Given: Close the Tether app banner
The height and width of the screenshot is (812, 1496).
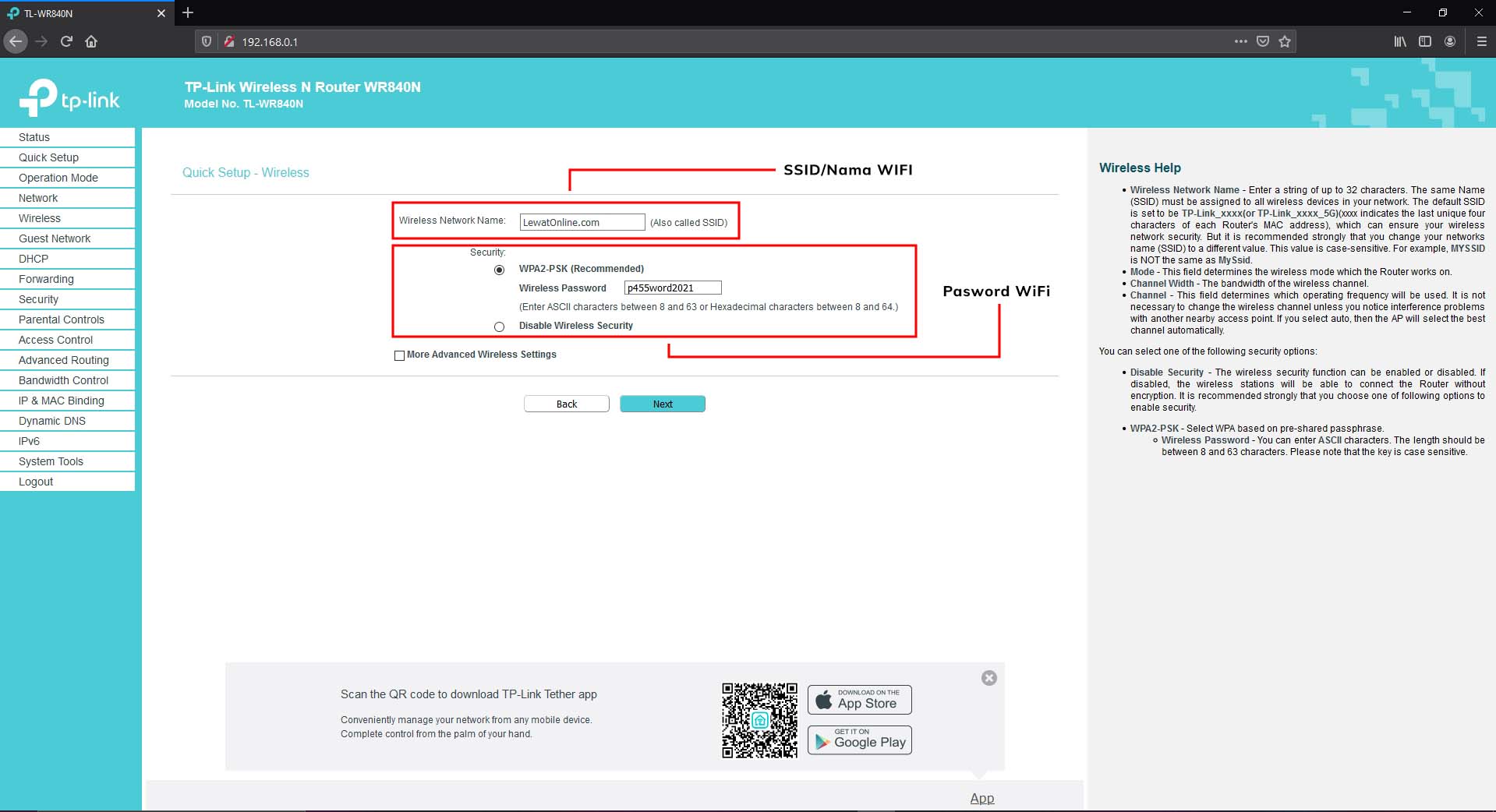Looking at the screenshot, I should [989, 678].
